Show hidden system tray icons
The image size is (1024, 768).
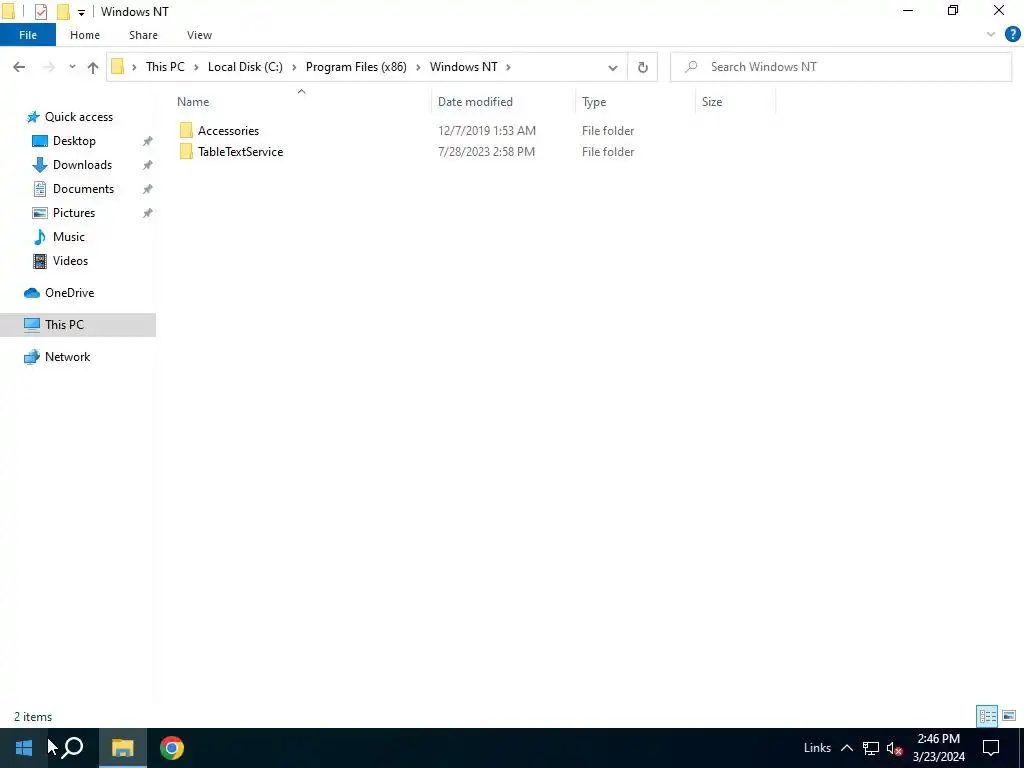(x=846, y=748)
